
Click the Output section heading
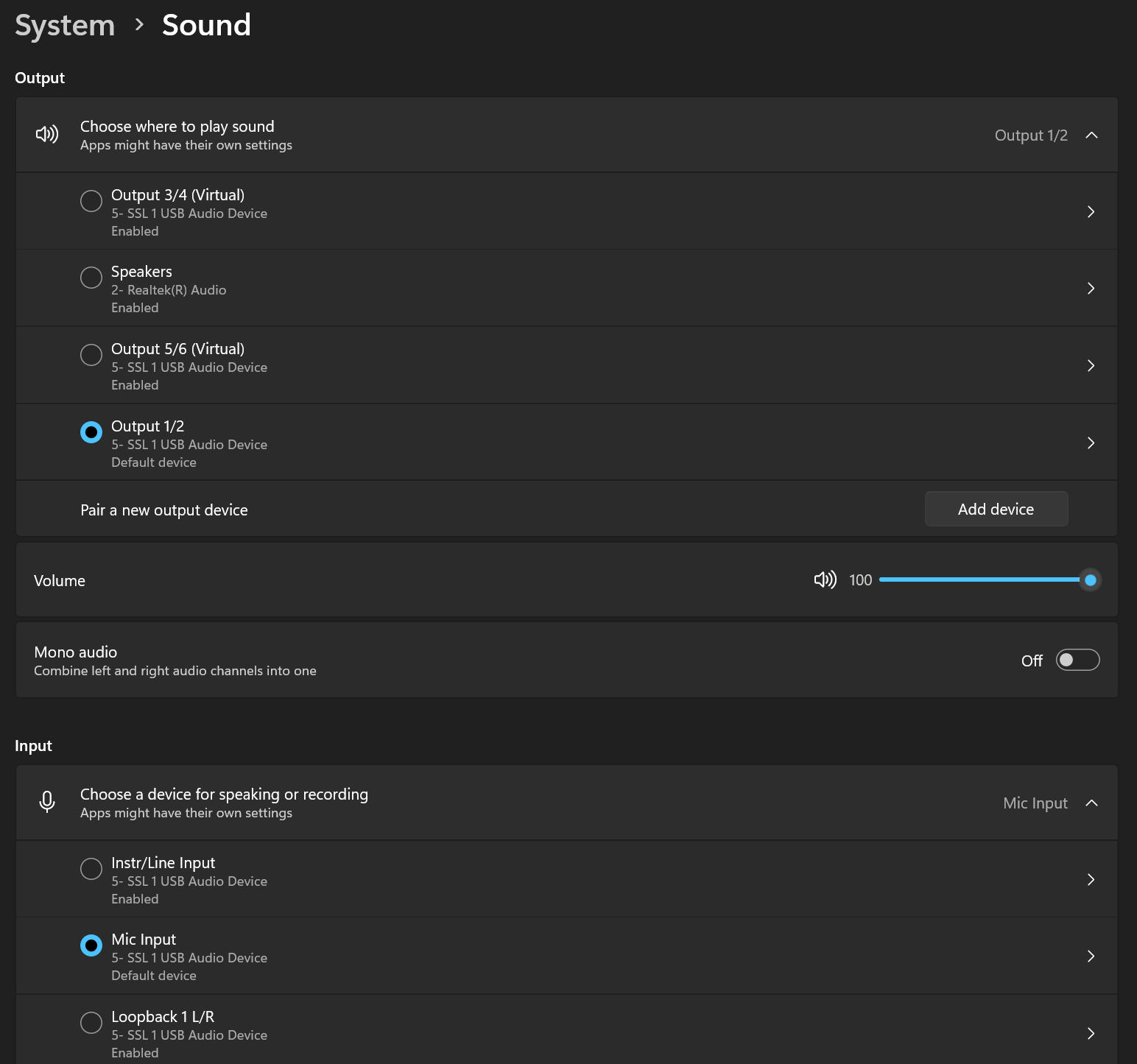(x=40, y=77)
